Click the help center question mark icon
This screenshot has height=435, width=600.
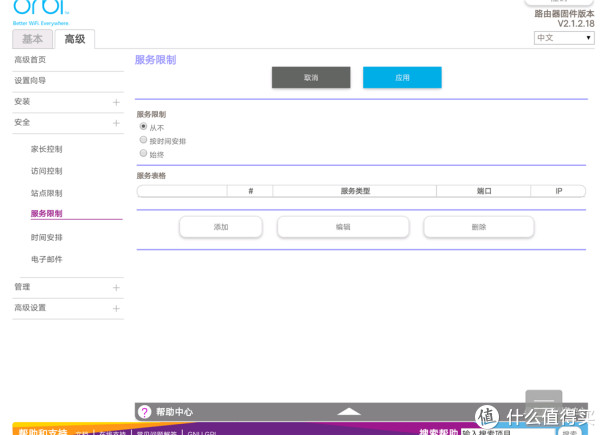tap(145, 412)
